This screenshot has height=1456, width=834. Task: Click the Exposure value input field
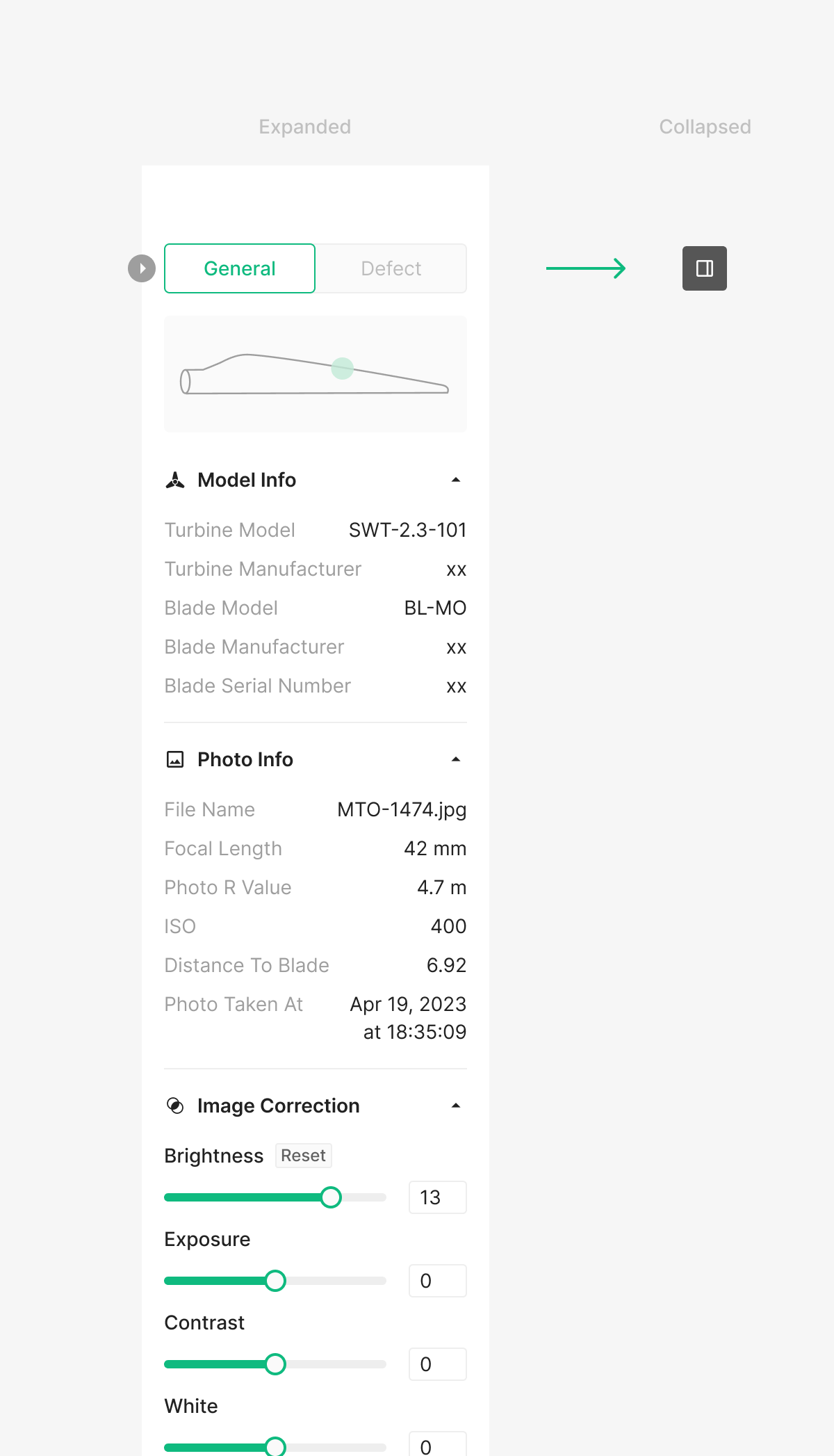click(438, 1281)
